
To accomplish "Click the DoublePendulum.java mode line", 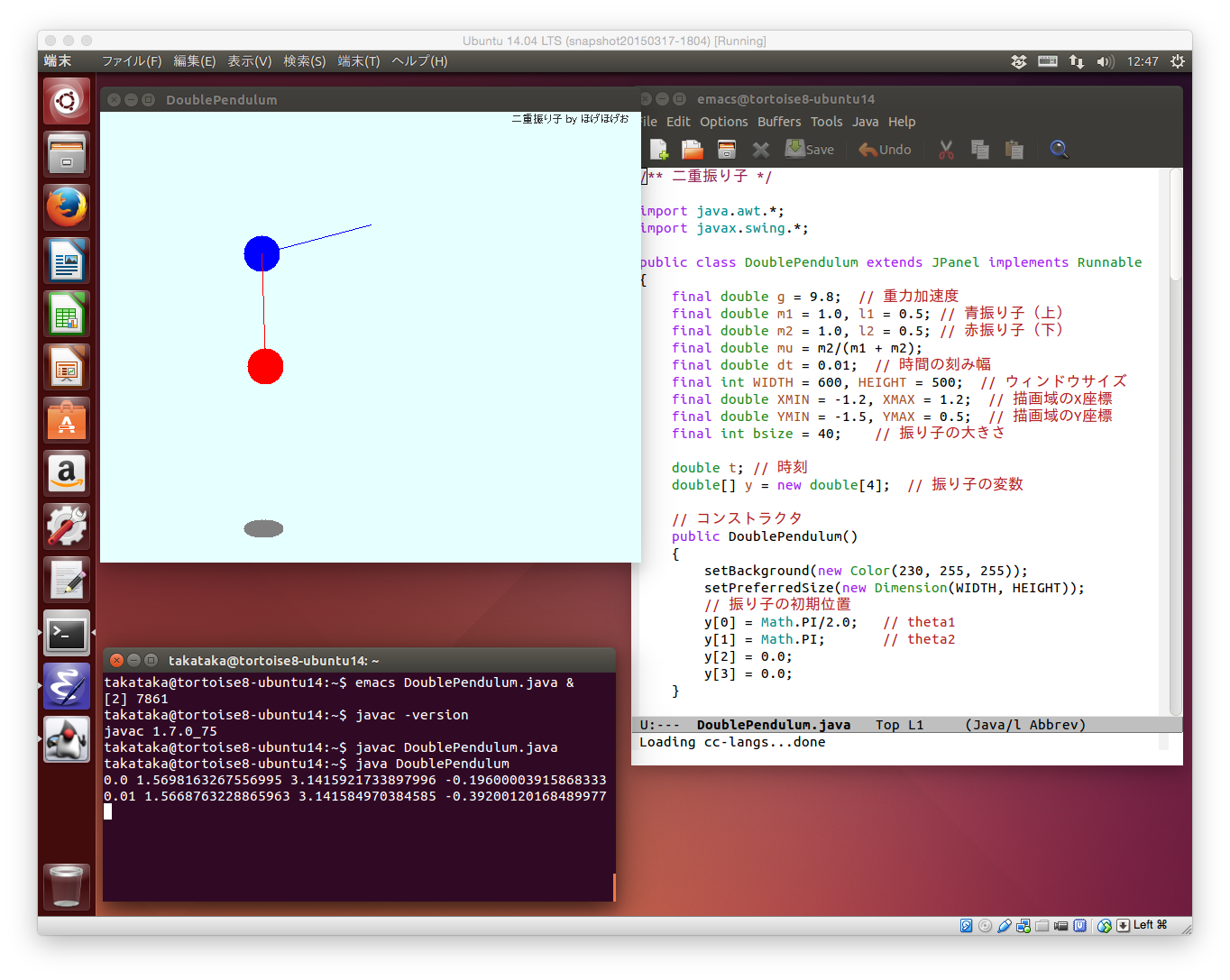I will point(773,724).
